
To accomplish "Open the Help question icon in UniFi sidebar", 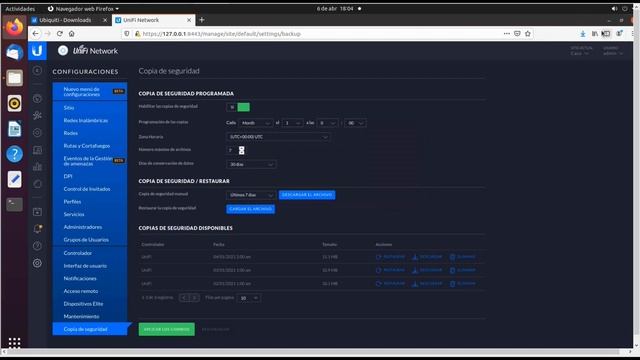I will pos(37,246).
